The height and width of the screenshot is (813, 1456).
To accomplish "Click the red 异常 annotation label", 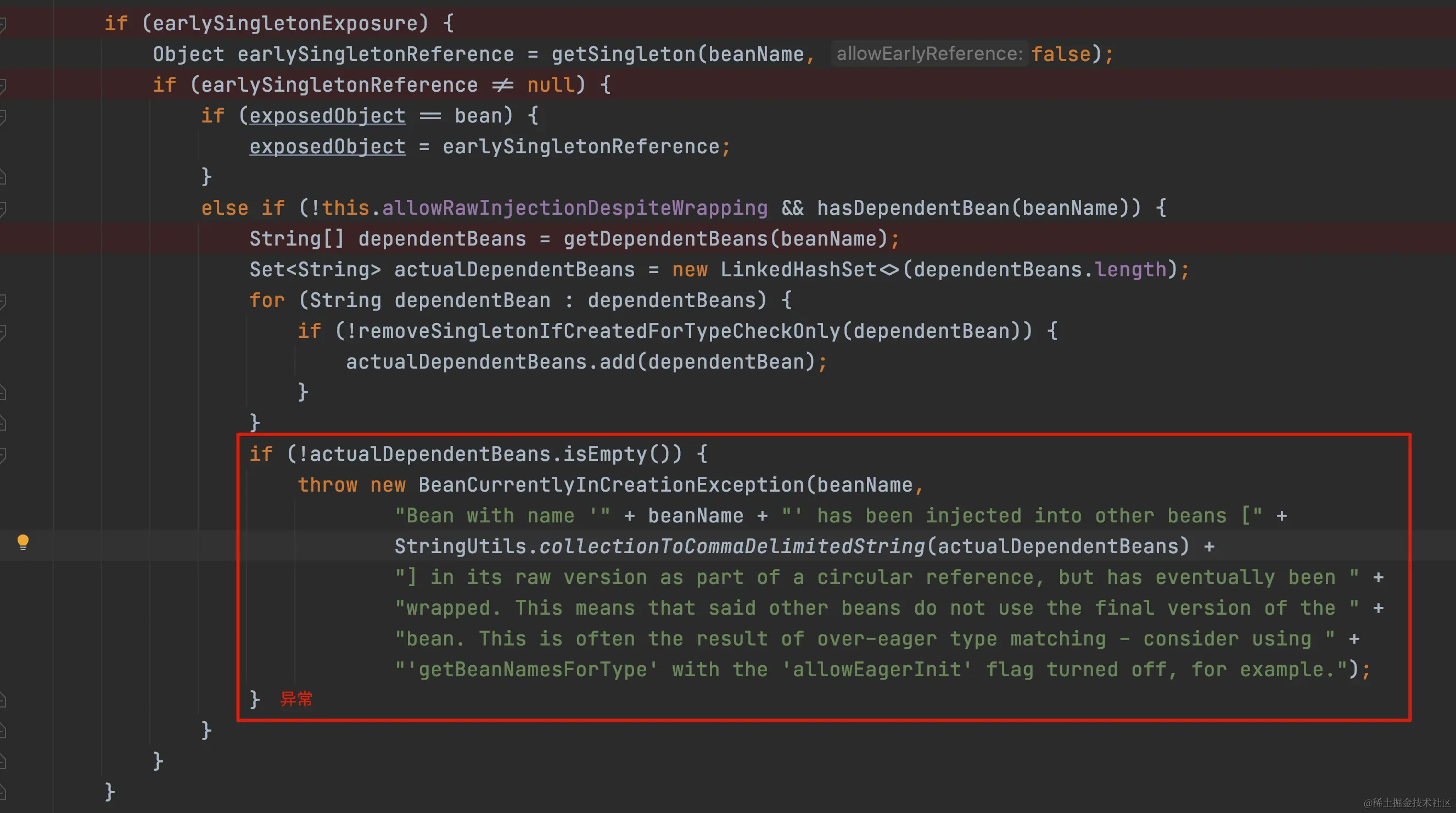I will (x=296, y=699).
